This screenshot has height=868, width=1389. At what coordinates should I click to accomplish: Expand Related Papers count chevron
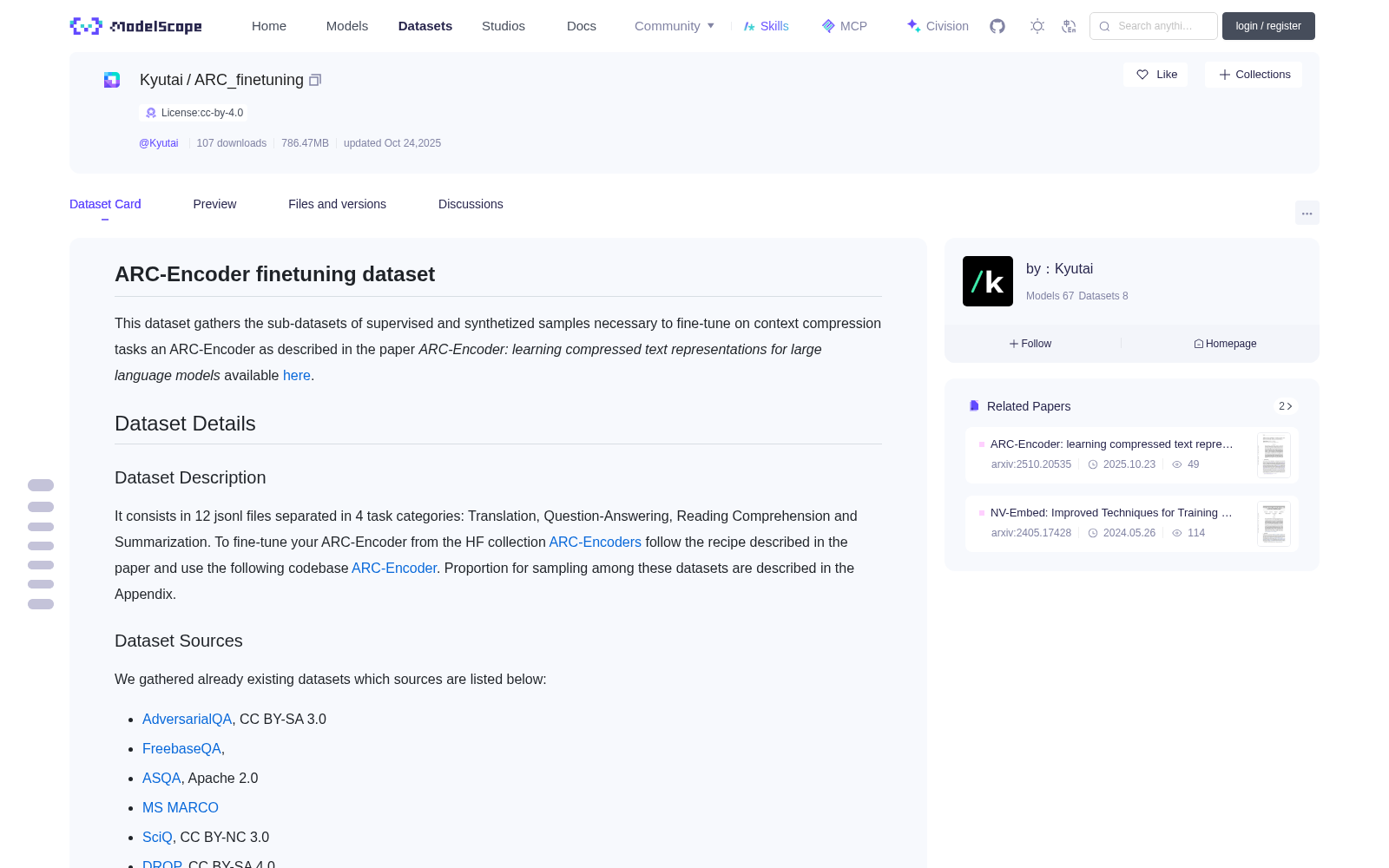coord(1286,406)
